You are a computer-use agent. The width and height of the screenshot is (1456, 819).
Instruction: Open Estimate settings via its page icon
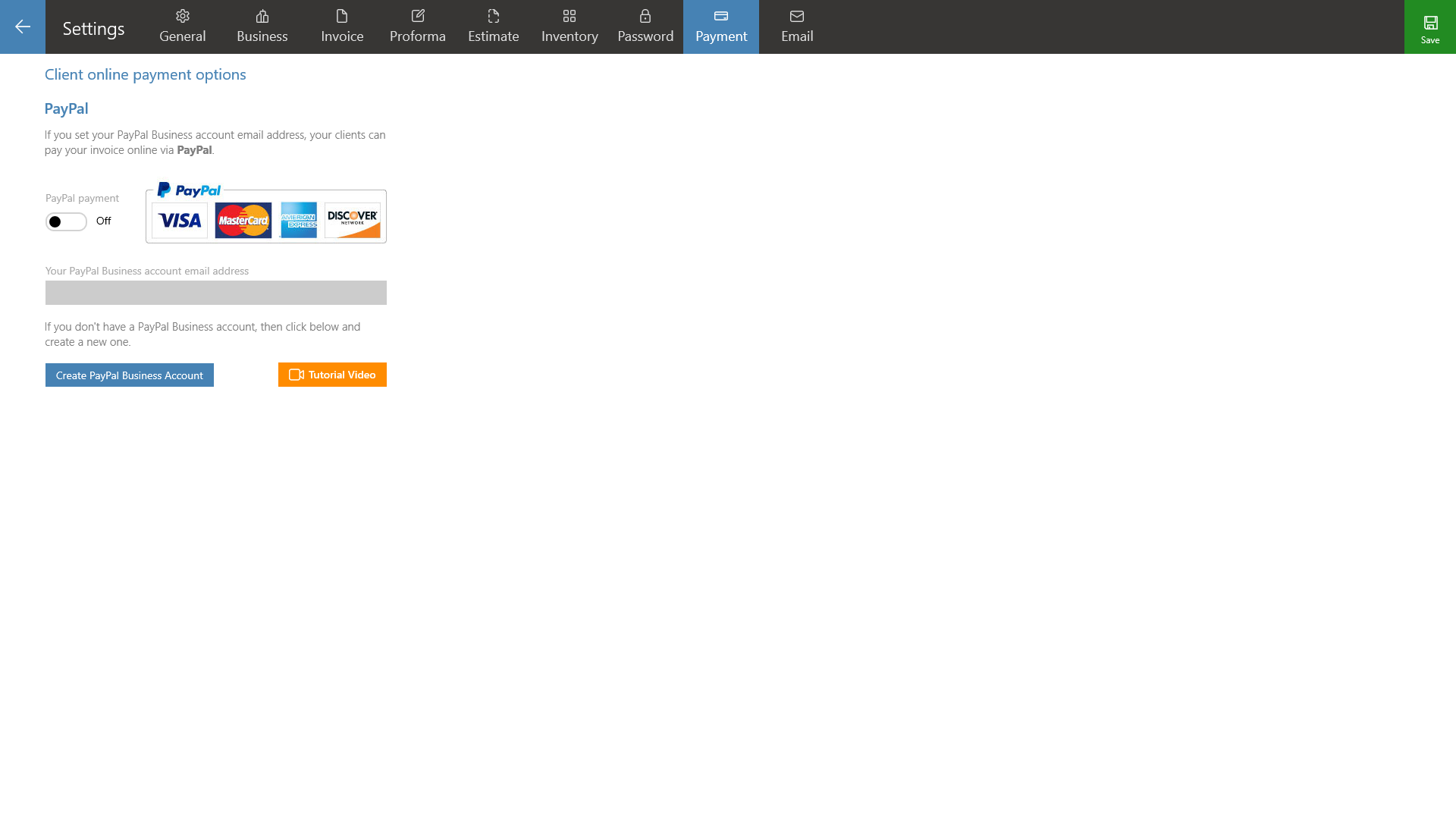point(494,15)
